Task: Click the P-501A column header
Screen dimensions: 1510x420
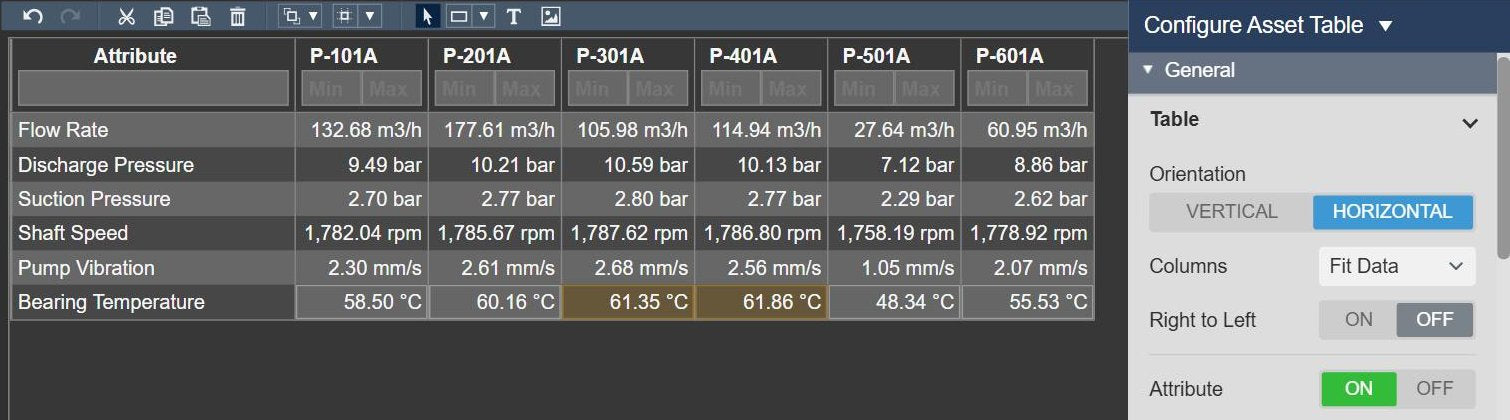Action: (876, 56)
